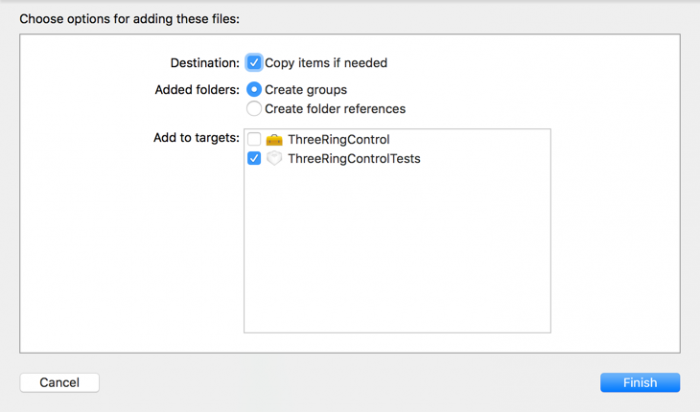
Task: Click the Create groups label
Action: pyautogui.click(x=306, y=90)
